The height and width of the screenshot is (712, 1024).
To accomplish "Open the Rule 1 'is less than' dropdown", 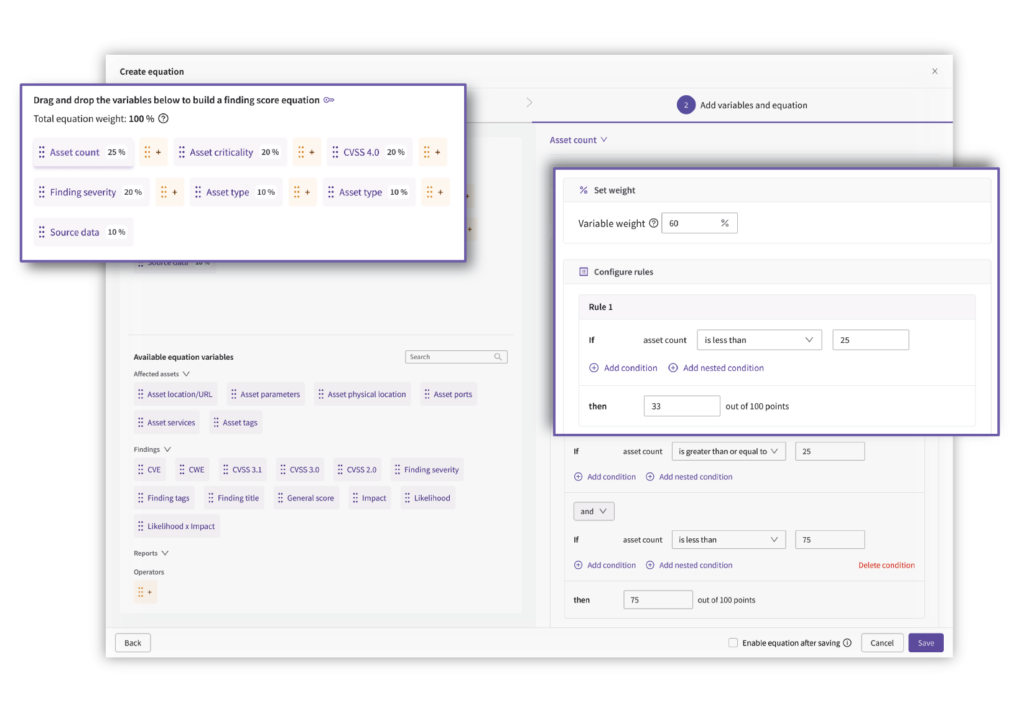I will [x=758, y=340].
